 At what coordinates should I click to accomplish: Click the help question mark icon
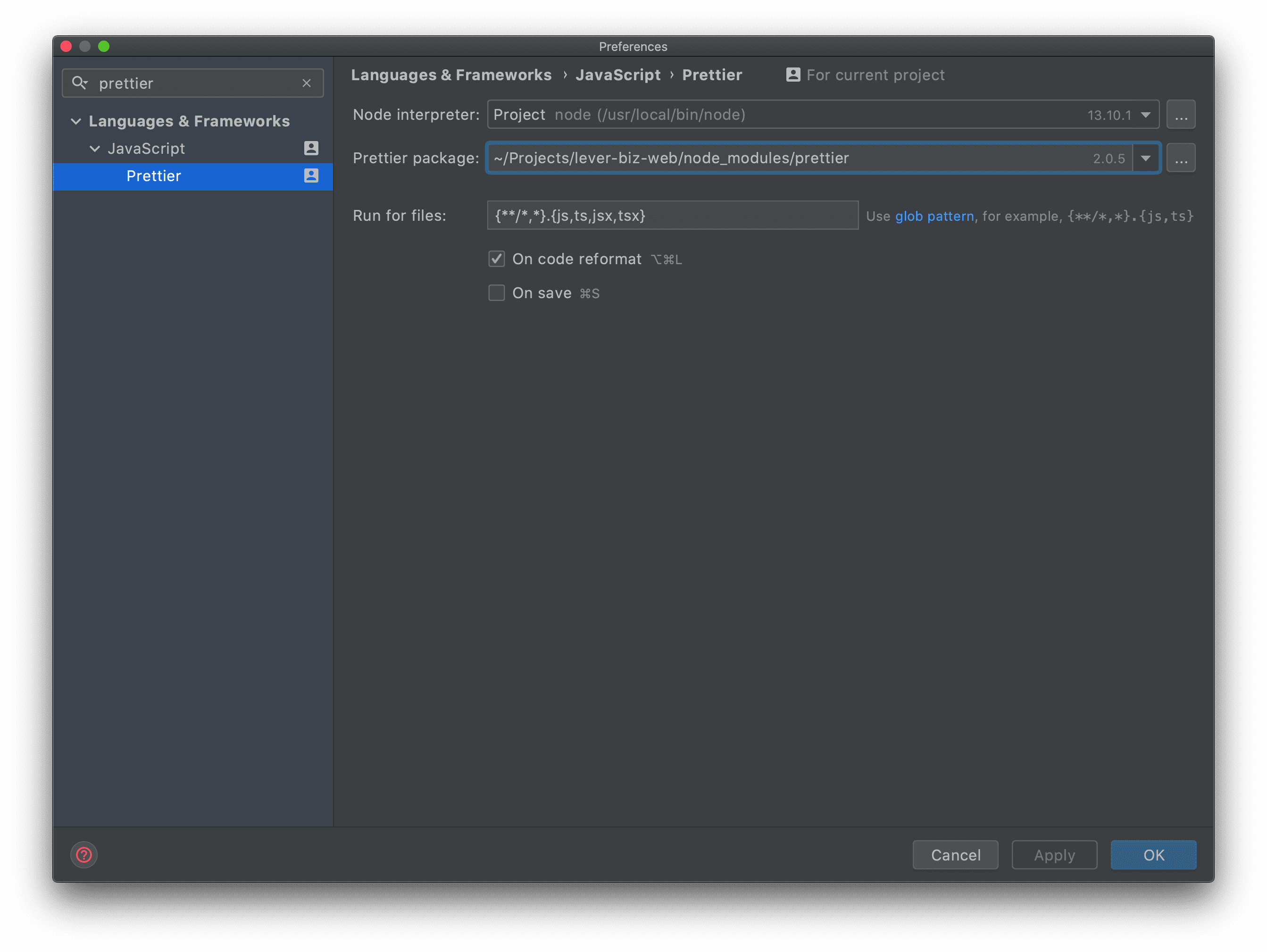coord(83,855)
